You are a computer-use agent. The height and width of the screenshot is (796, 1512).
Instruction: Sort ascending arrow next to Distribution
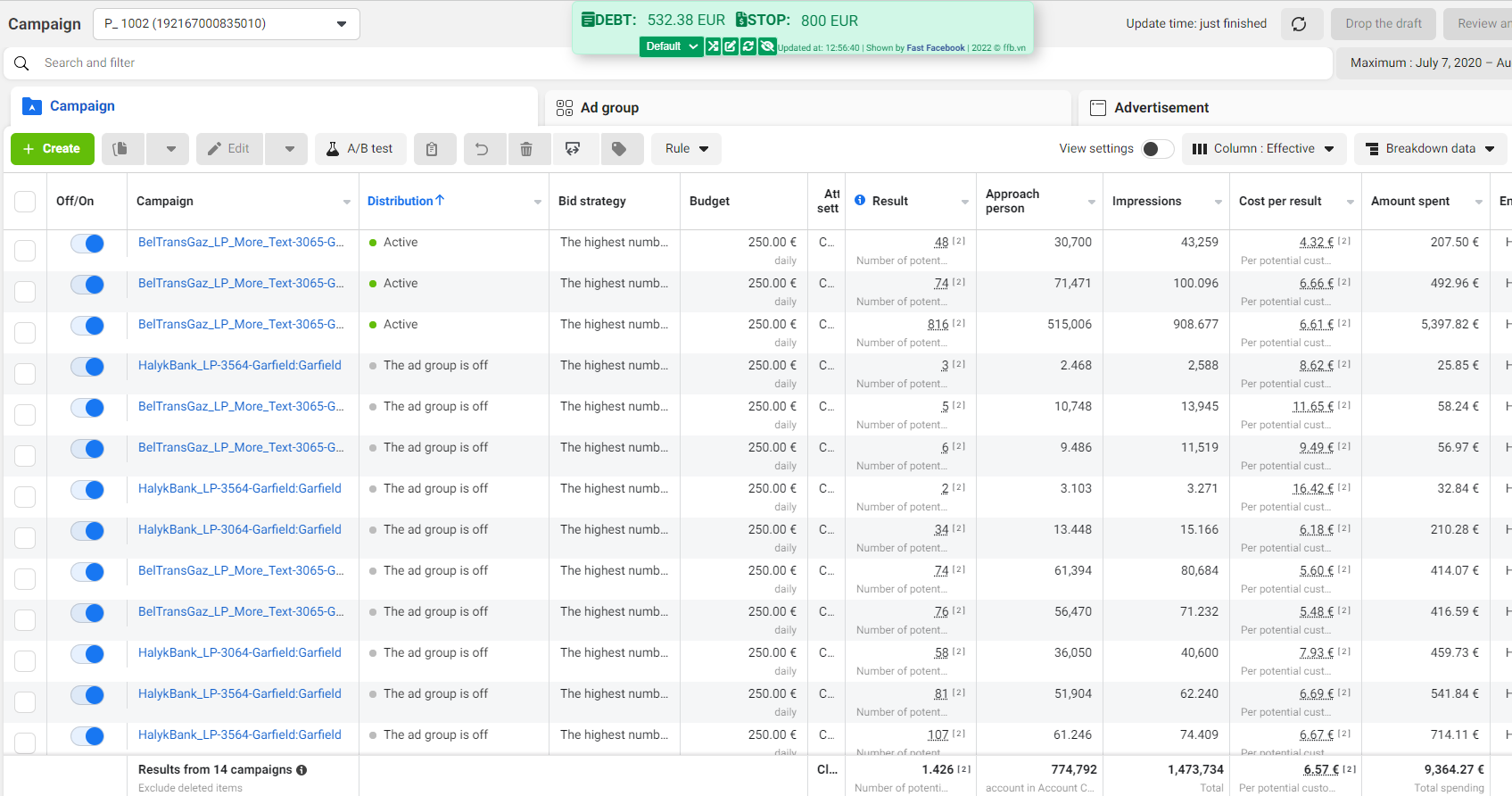click(440, 201)
